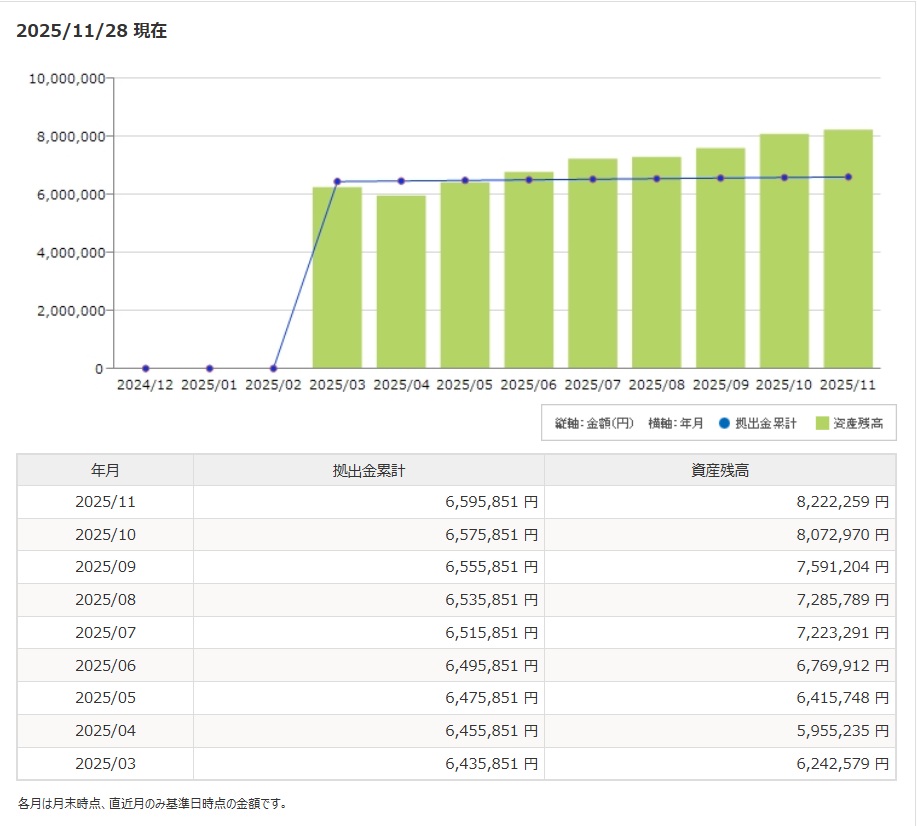This screenshot has width=917, height=826.
Task: Click the 2024/12 data point at zero
Action: (x=146, y=369)
